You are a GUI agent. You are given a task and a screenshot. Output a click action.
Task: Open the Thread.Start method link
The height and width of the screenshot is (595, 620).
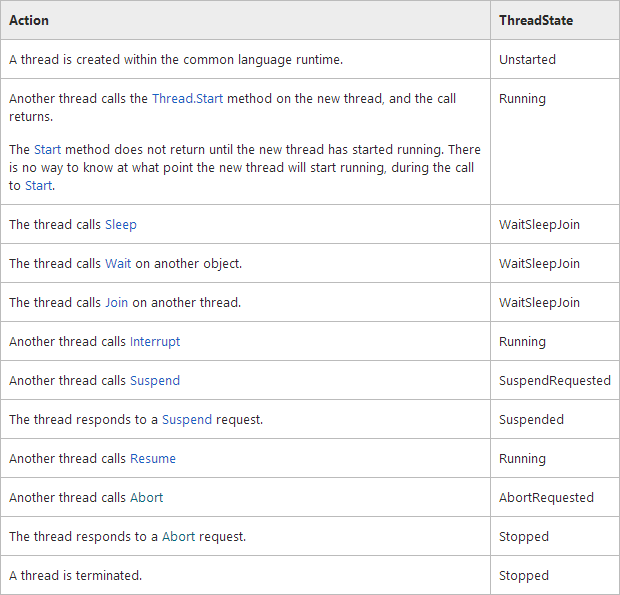point(189,98)
